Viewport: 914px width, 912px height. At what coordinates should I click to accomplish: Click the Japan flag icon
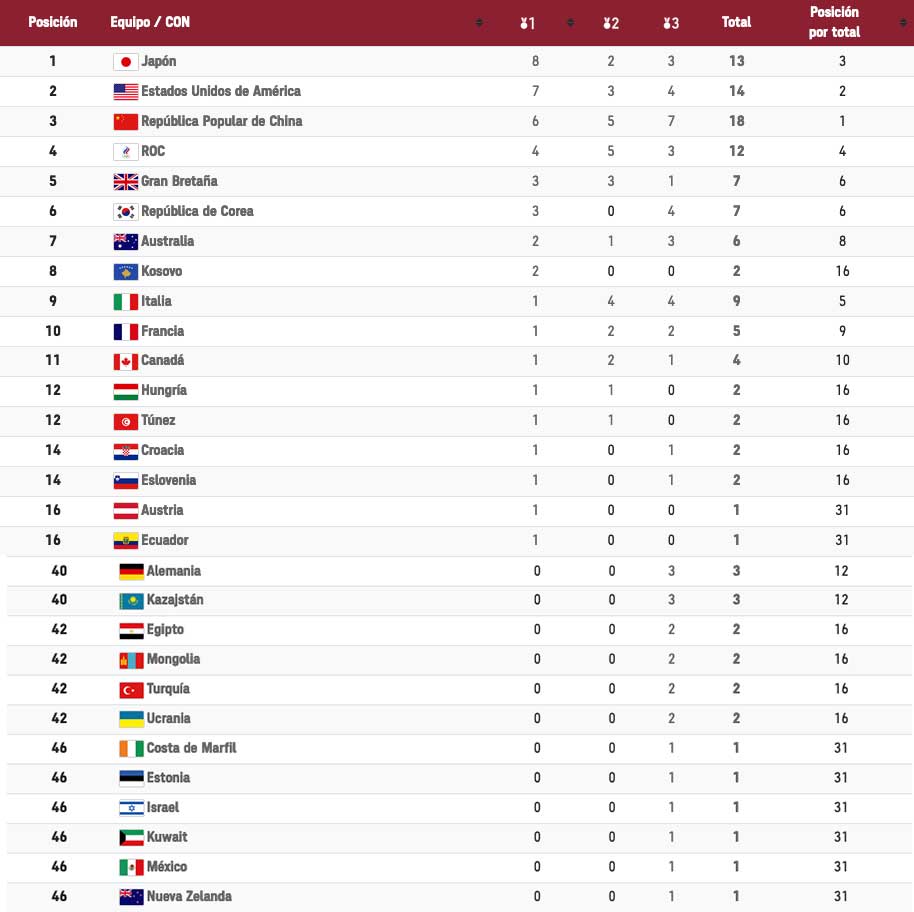click(x=126, y=62)
